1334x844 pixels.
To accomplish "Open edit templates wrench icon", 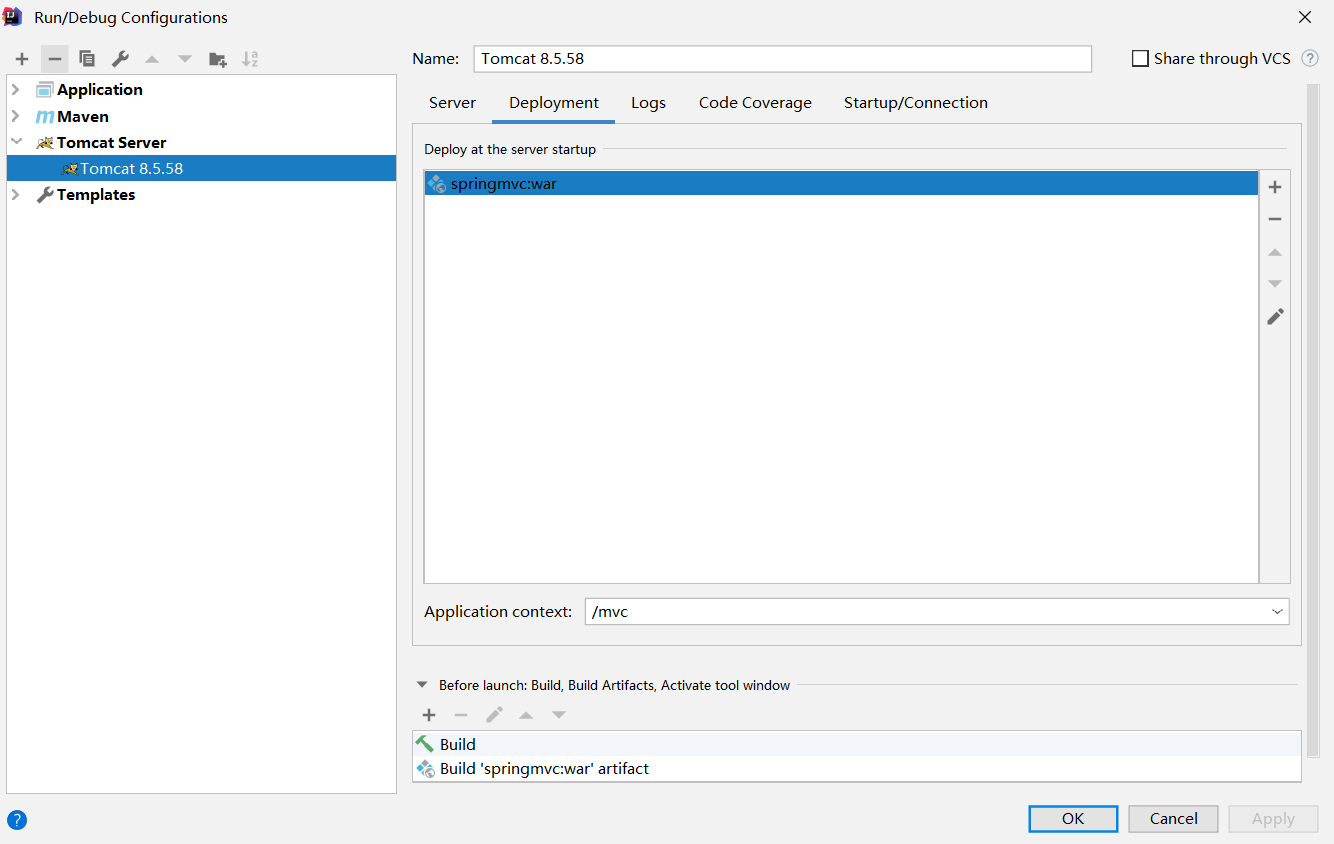I will tap(120, 59).
